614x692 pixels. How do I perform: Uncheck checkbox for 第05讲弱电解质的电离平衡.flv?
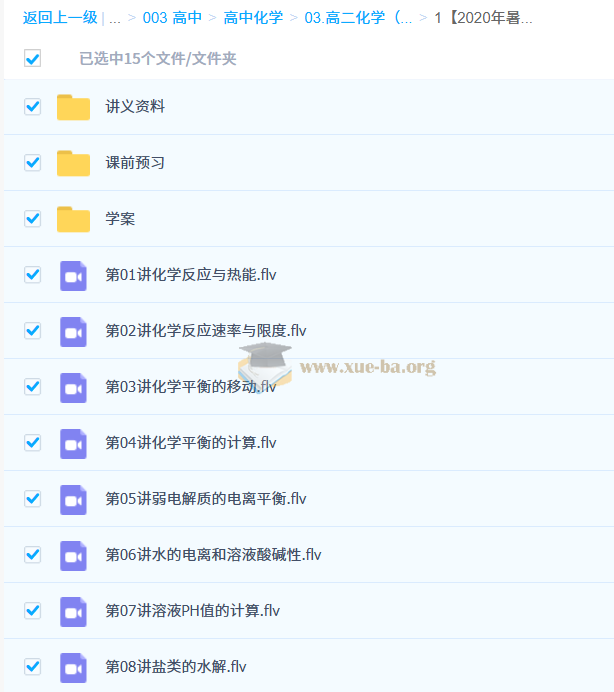point(32,499)
